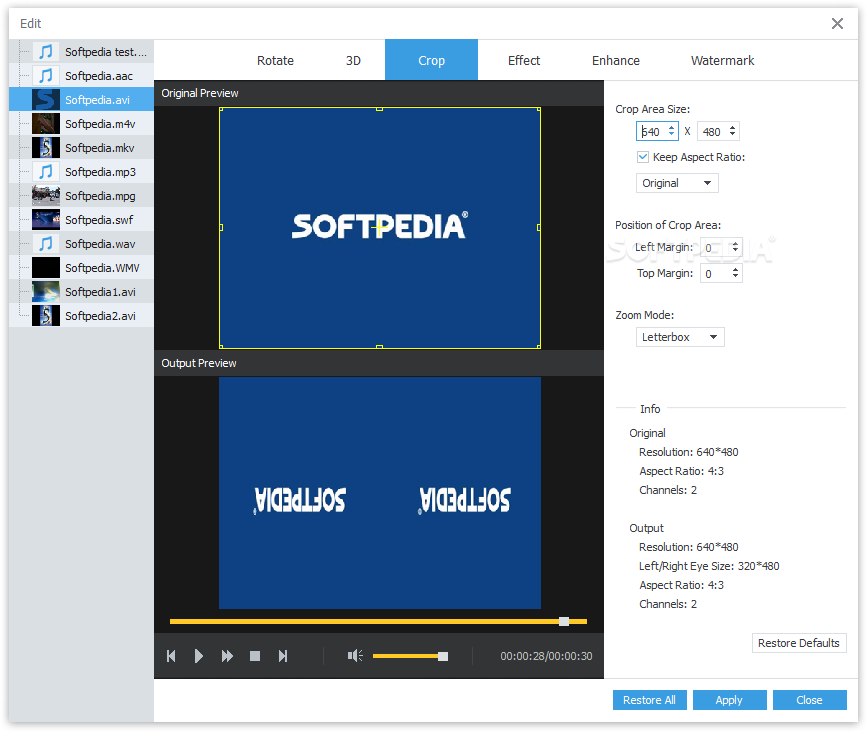Click the Close button
The image size is (867, 732).
click(809, 700)
